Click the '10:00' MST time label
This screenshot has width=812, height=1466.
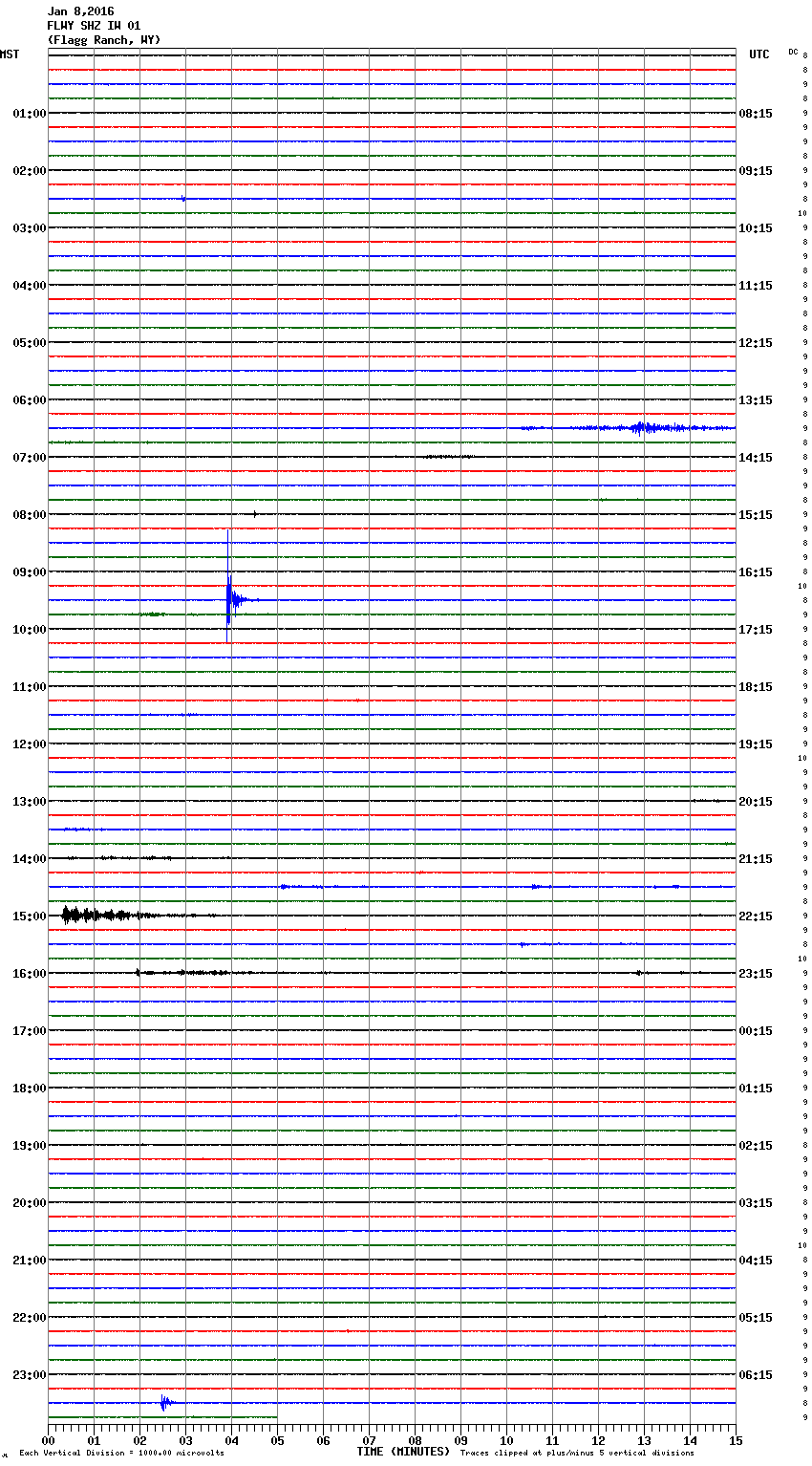(30, 630)
